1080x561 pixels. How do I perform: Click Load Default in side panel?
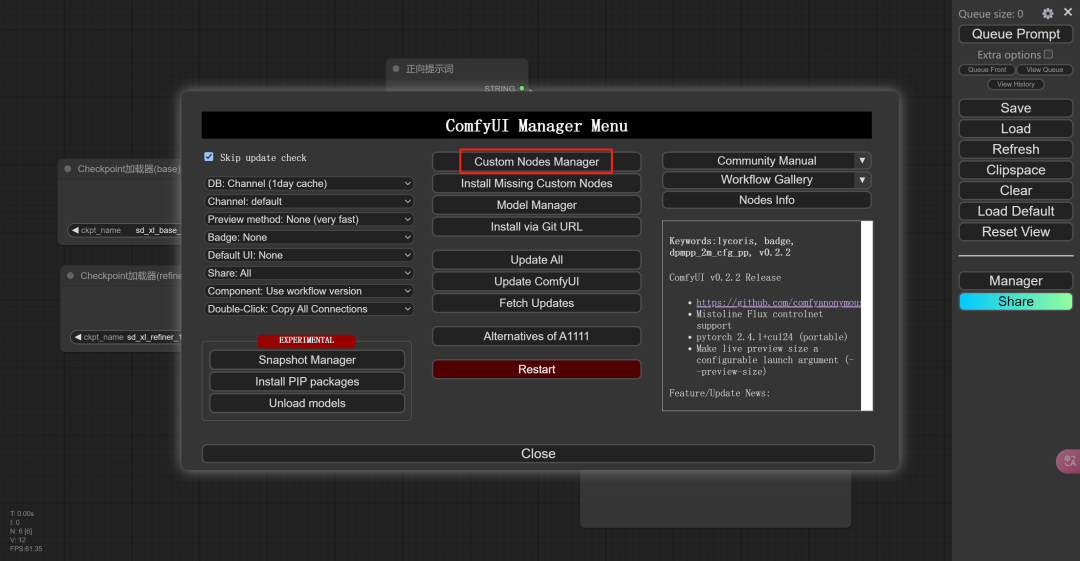tap(1015, 212)
